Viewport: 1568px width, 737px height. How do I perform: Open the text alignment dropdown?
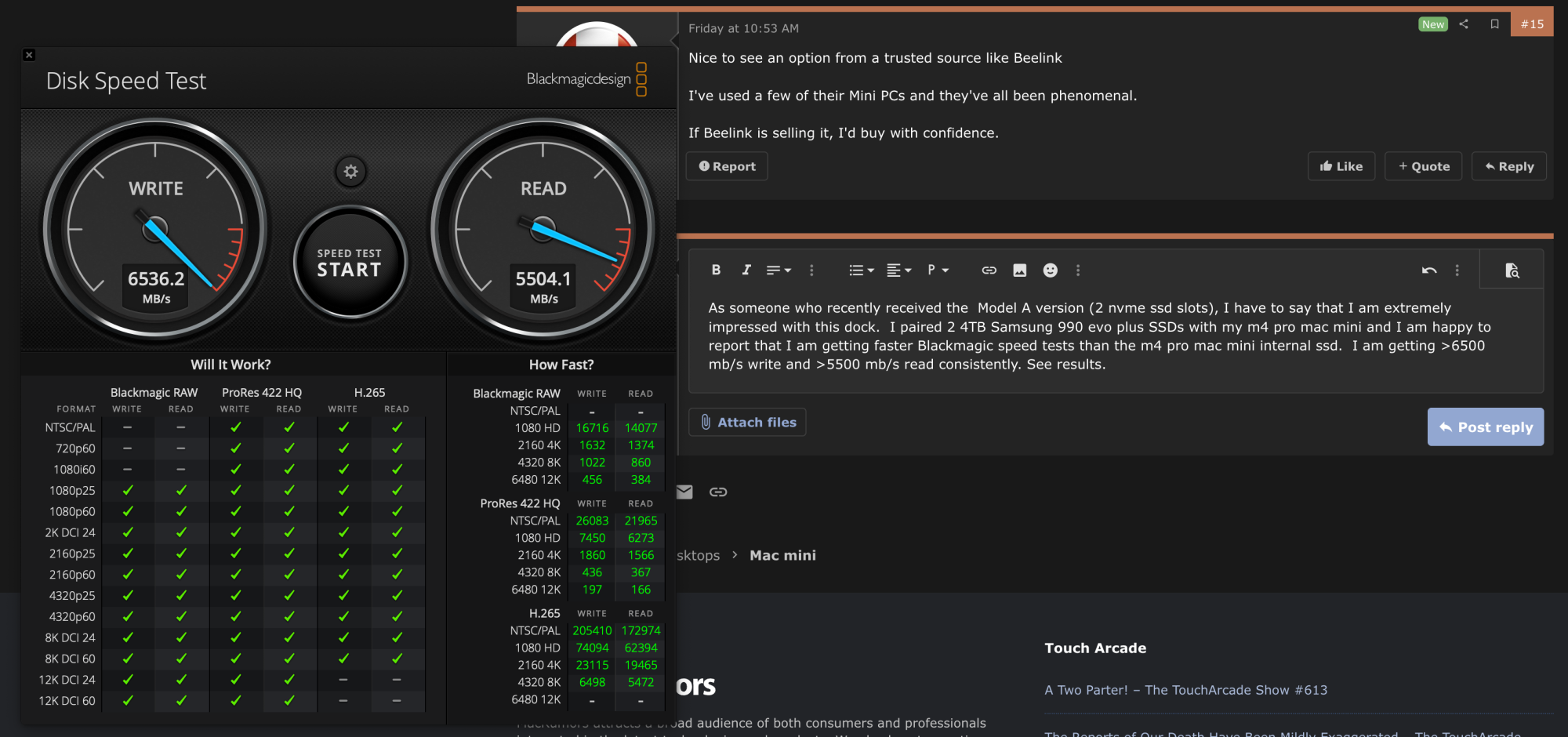click(x=898, y=270)
